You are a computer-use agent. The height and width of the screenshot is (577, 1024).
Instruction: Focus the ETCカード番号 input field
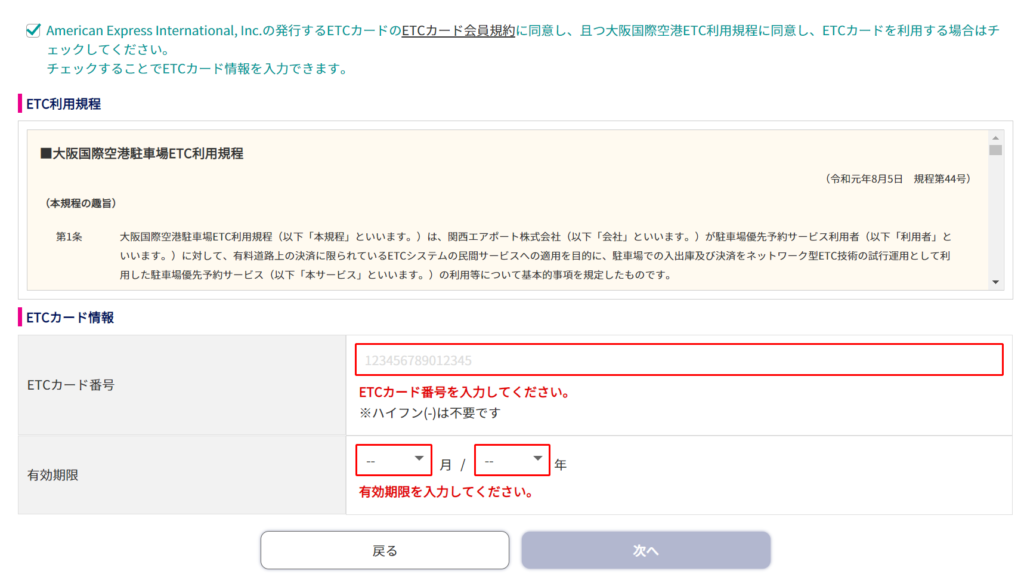(679, 360)
